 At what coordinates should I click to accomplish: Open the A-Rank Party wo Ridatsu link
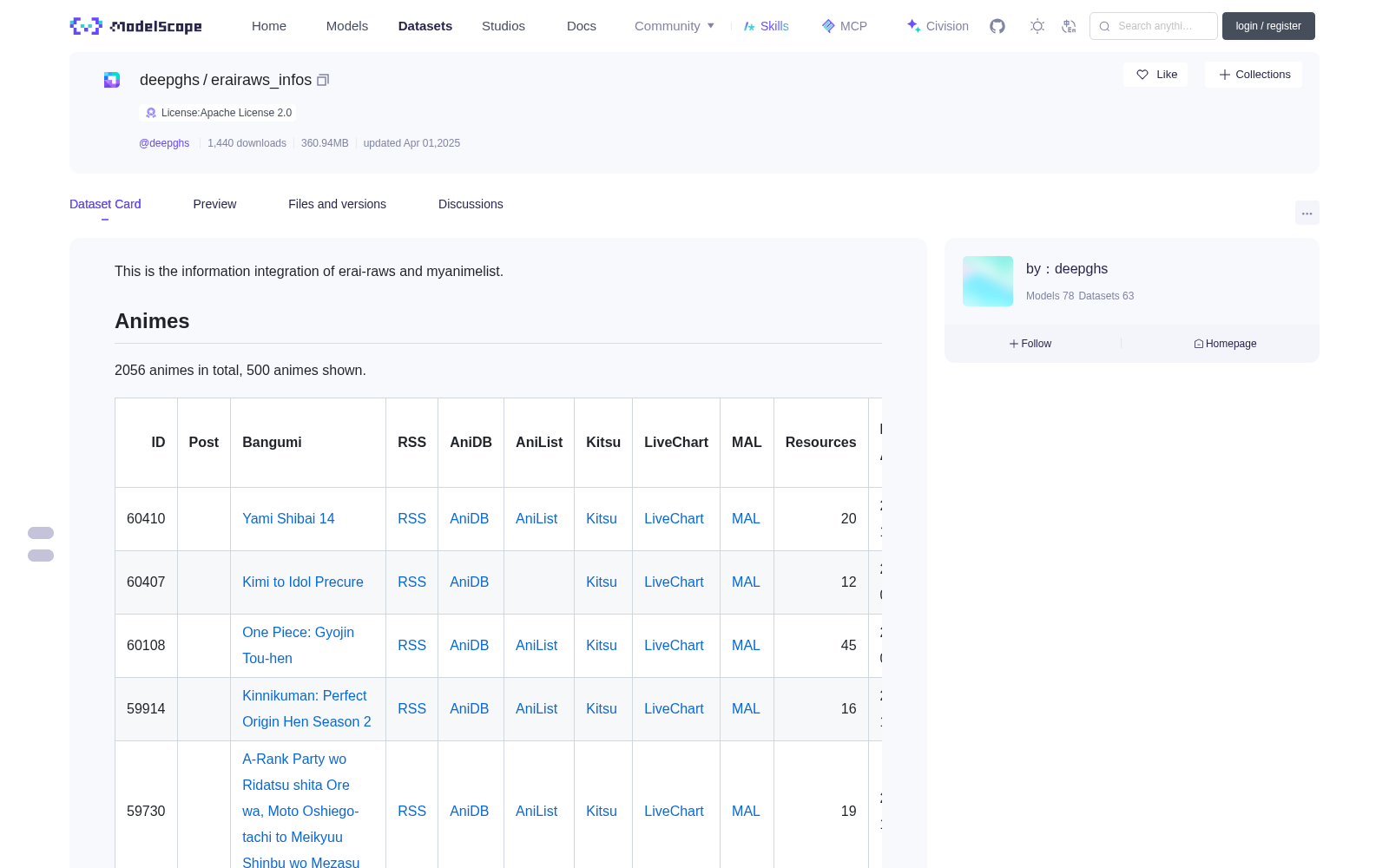pos(300,811)
